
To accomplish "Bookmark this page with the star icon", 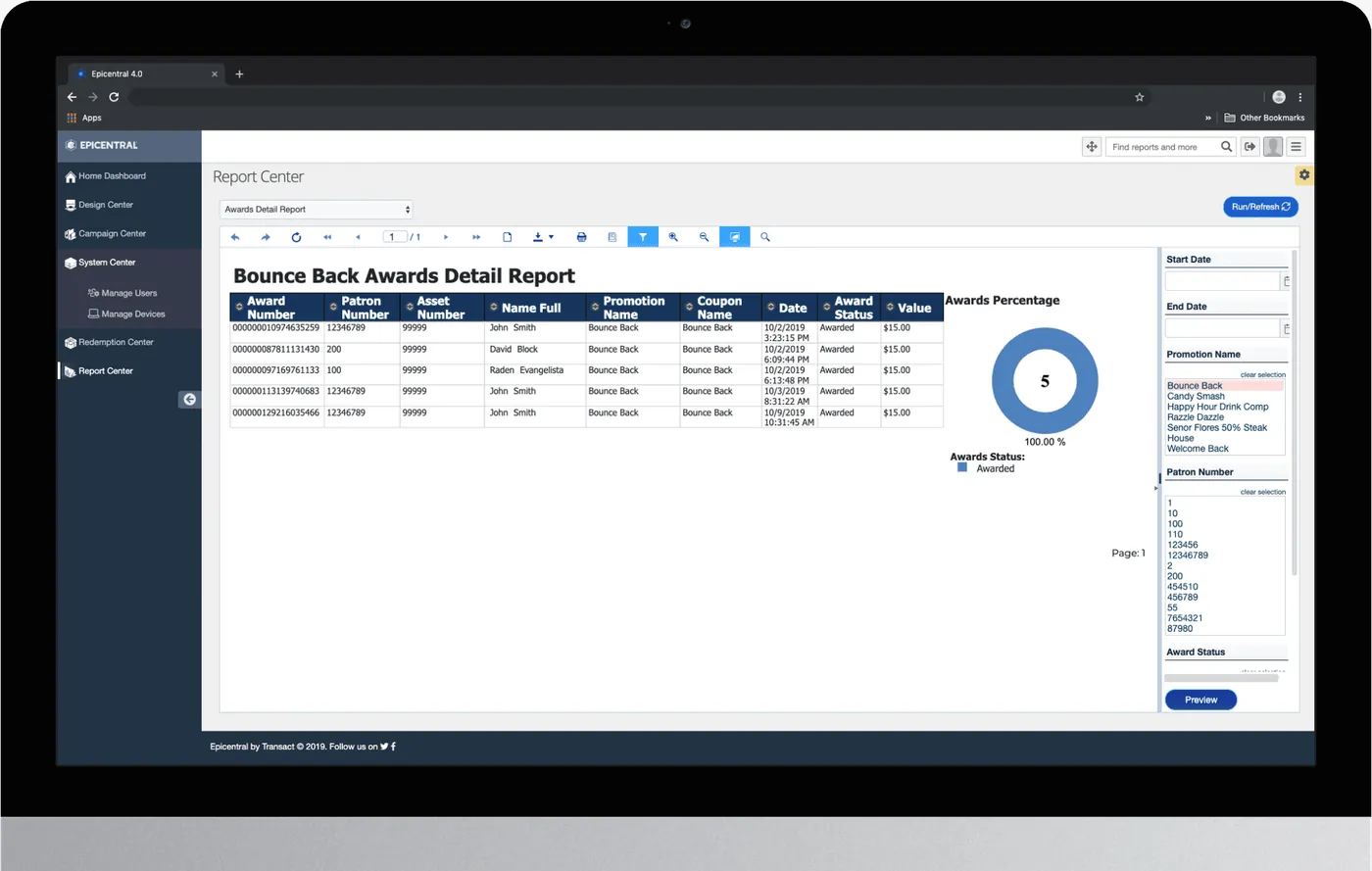I will tap(1139, 97).
